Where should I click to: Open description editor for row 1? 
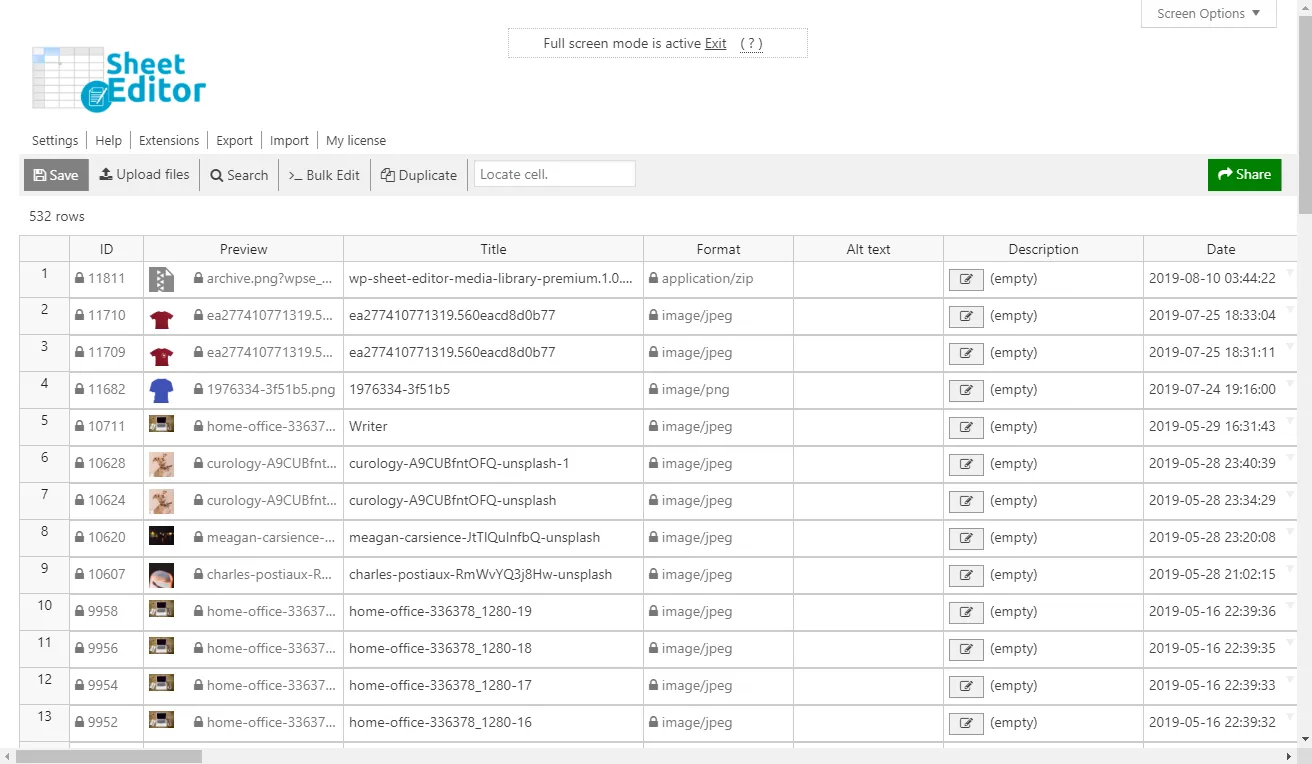(965, 280)
